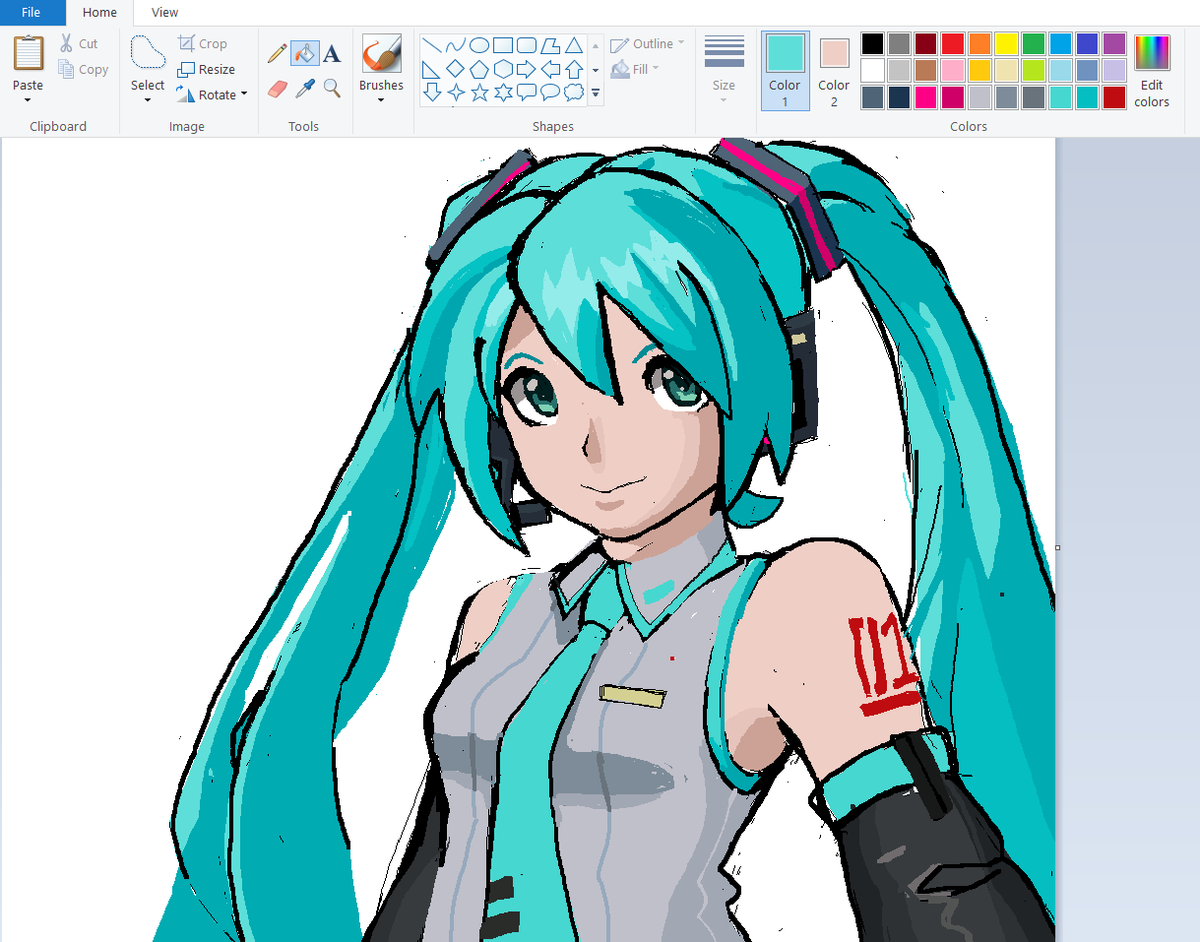The height and width of the screenshot is (942, 1200).
Task: Pick the purple color swatch
Action: [x=1114, y=44]
